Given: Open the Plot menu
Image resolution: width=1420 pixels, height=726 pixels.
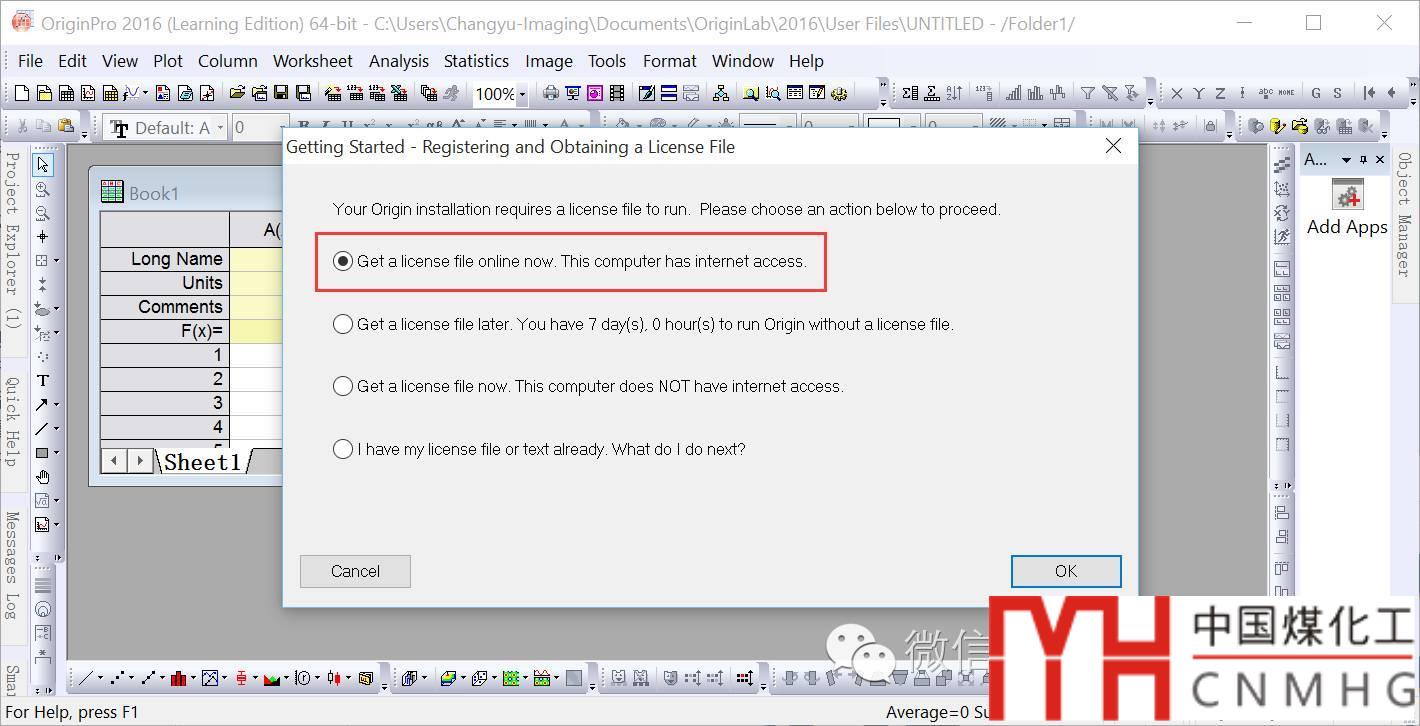Looking at the screenshot, I should 167,61.
